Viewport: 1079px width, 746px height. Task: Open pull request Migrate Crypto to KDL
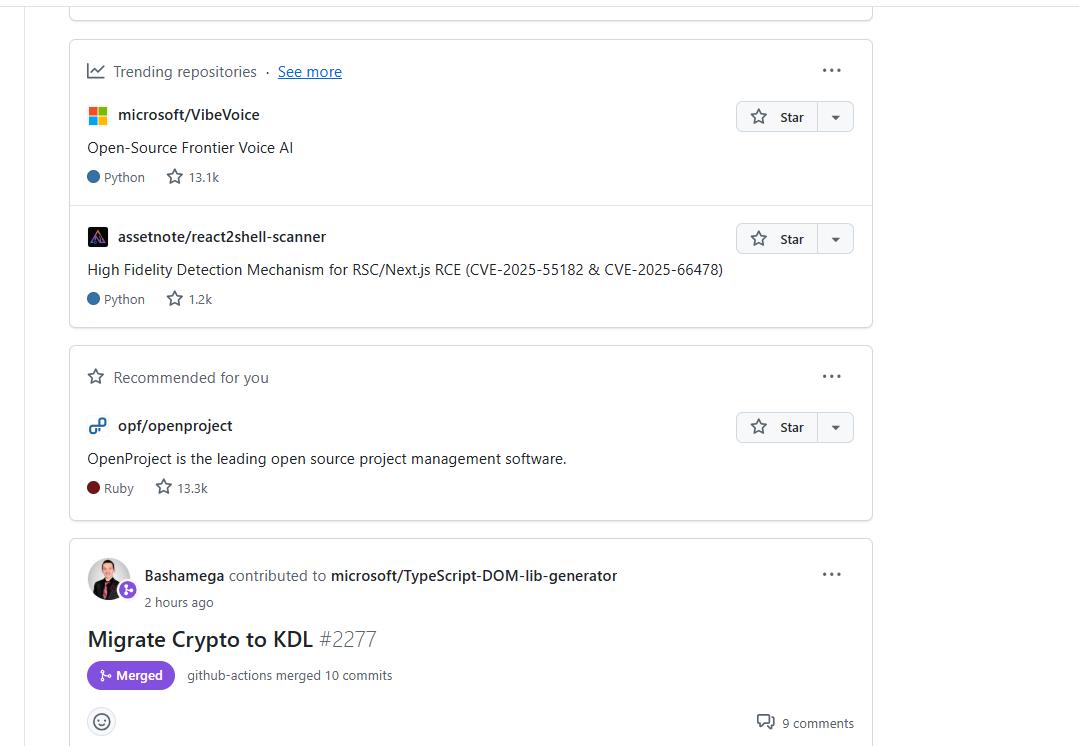click(200, 638)
